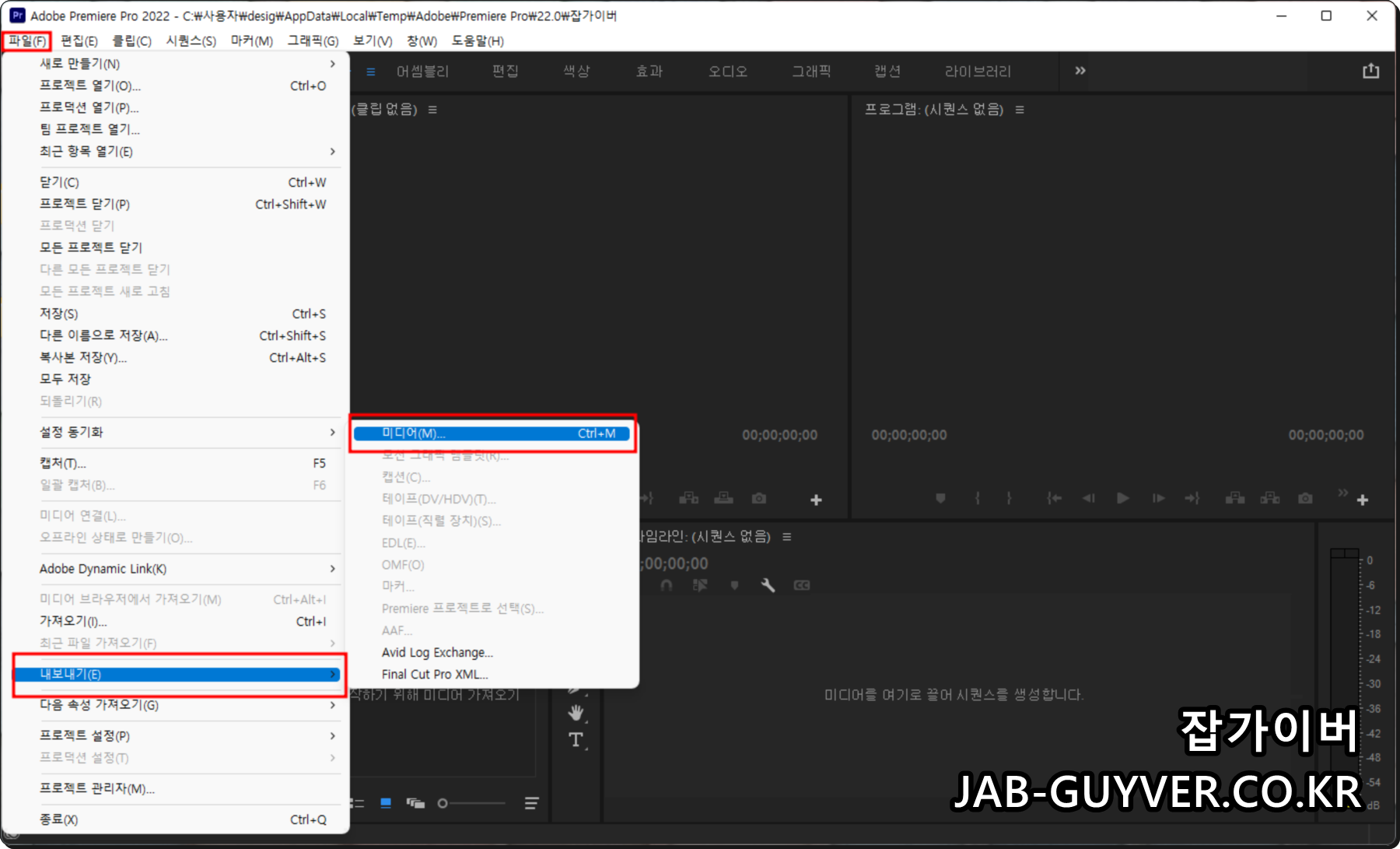This screenshot has width=1400, height=849.
Task: Export frame with Program monitor camera icon
Action: click(x=1305, y=498)
